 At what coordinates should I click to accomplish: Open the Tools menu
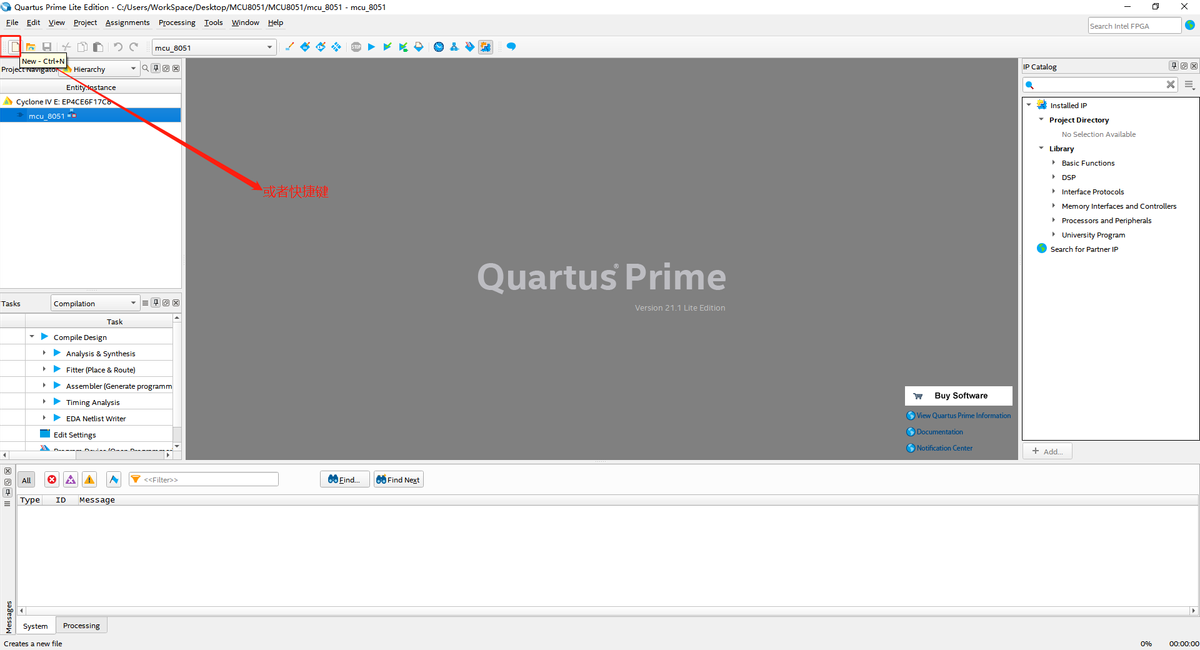click(x=213, y=22)
